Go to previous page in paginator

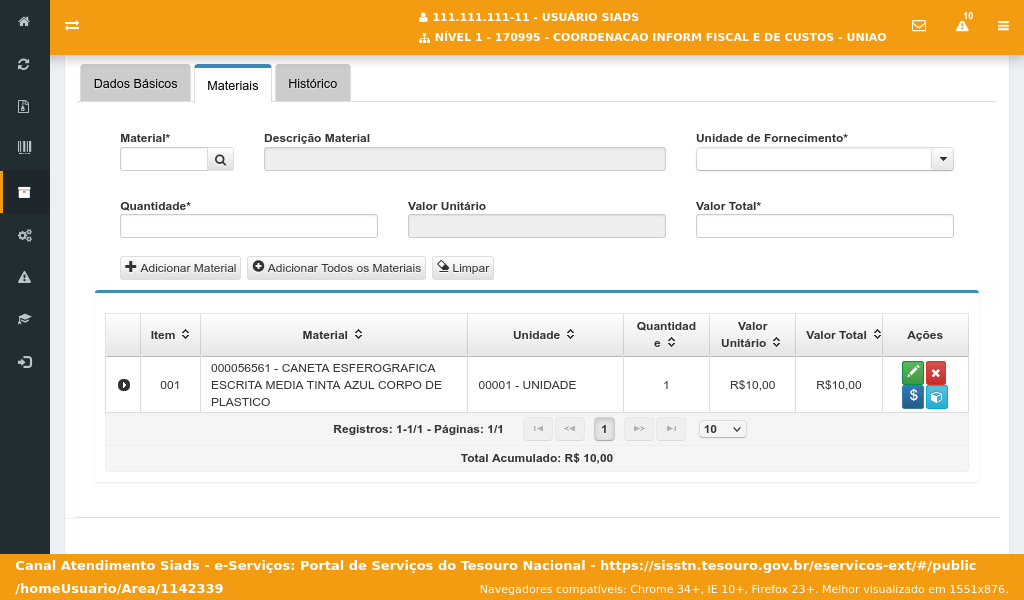[x=569, y=429]
